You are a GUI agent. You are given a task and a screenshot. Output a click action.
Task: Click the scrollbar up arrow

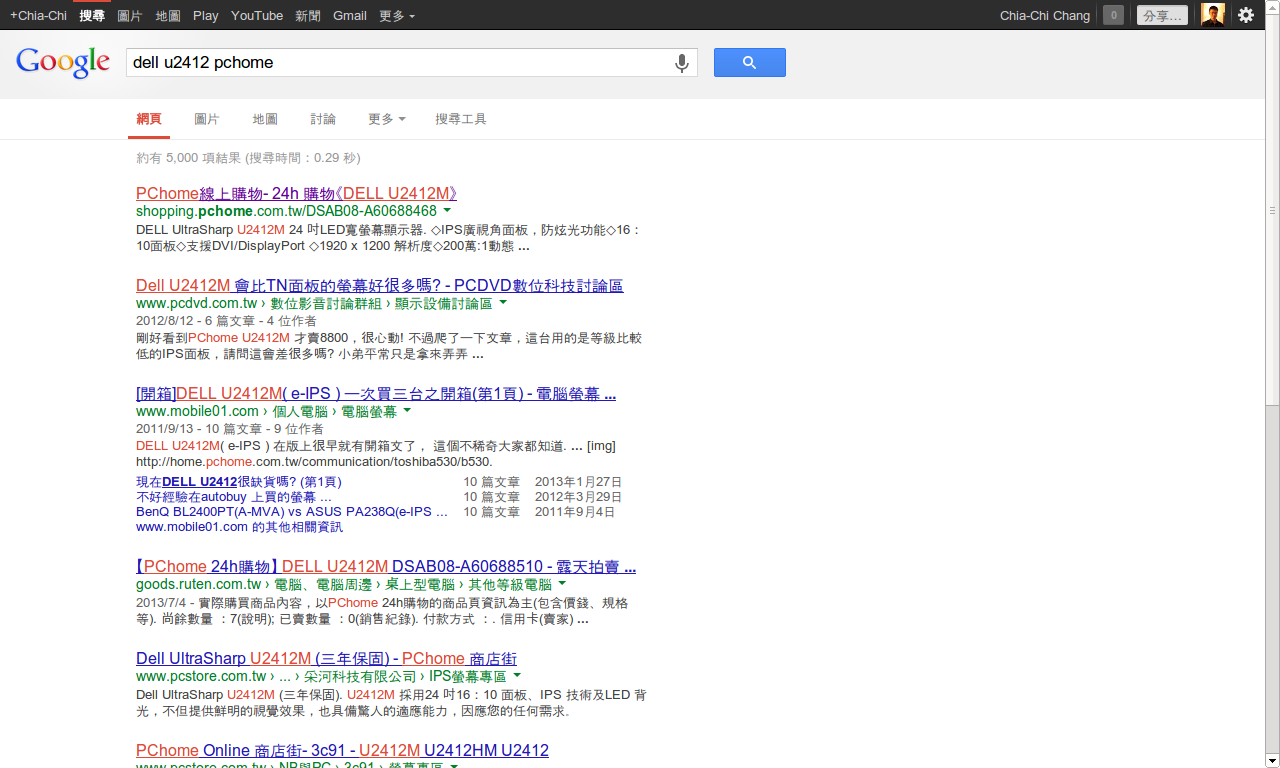tap(1272, 8)
